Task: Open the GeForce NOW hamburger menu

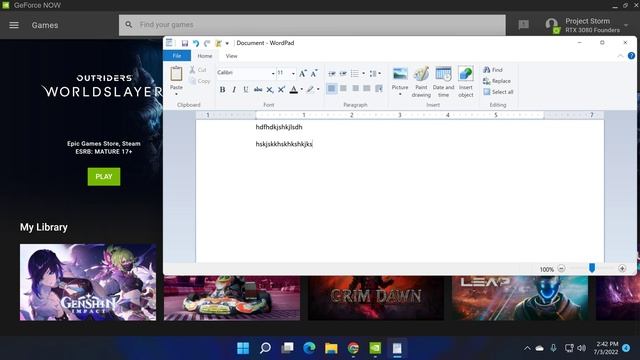Action: (14, 25)
